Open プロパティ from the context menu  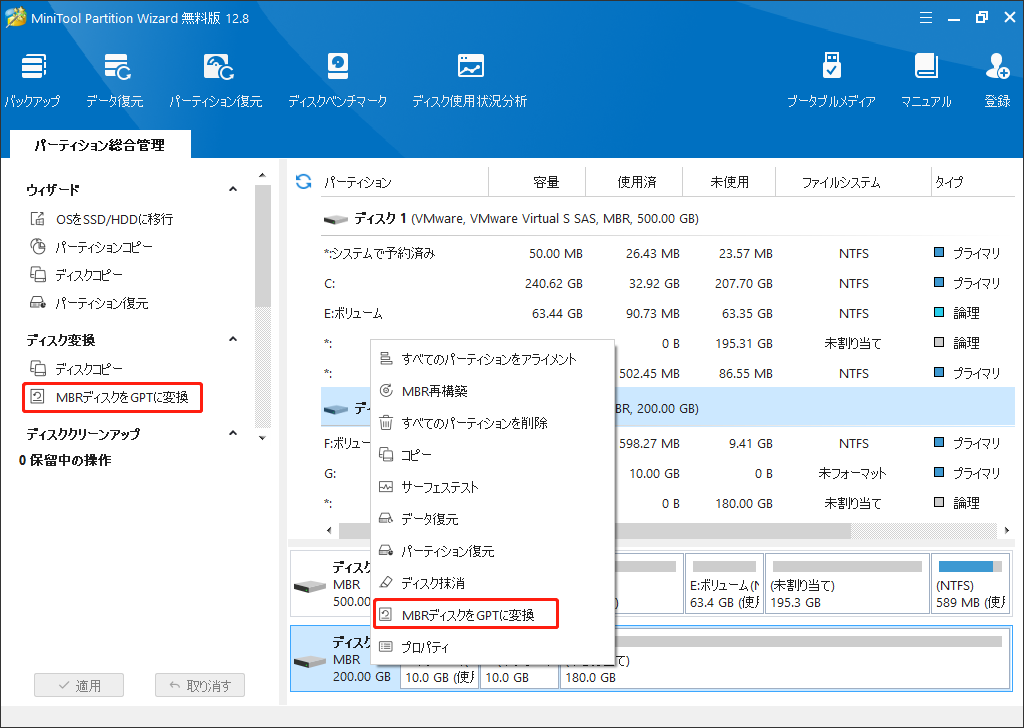[492, 647]
